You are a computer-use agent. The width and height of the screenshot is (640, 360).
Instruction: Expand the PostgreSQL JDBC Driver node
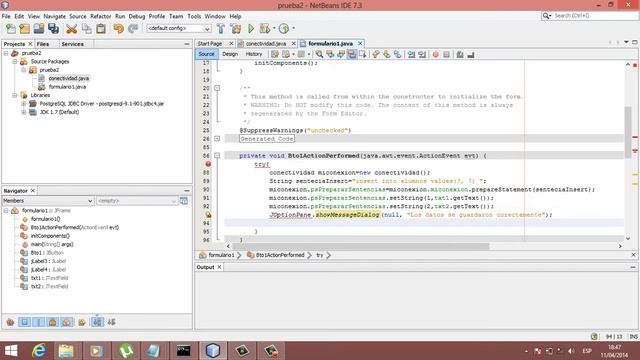24,104
